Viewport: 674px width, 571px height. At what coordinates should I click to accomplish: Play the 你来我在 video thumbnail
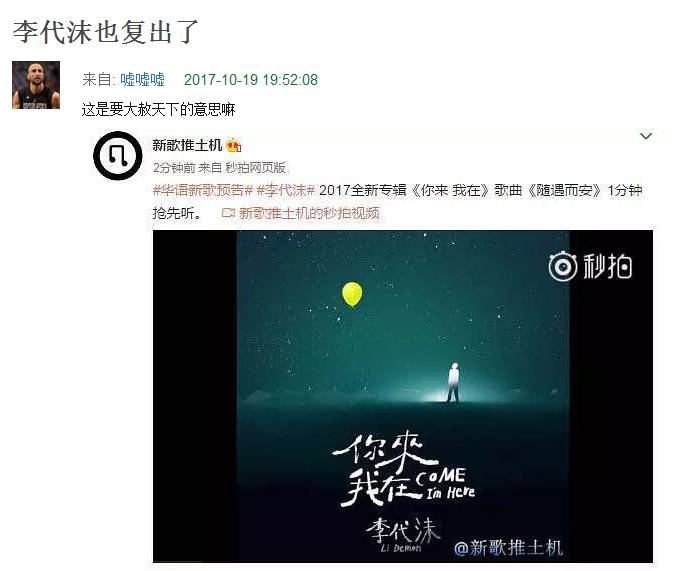click(x=403, y=396)
